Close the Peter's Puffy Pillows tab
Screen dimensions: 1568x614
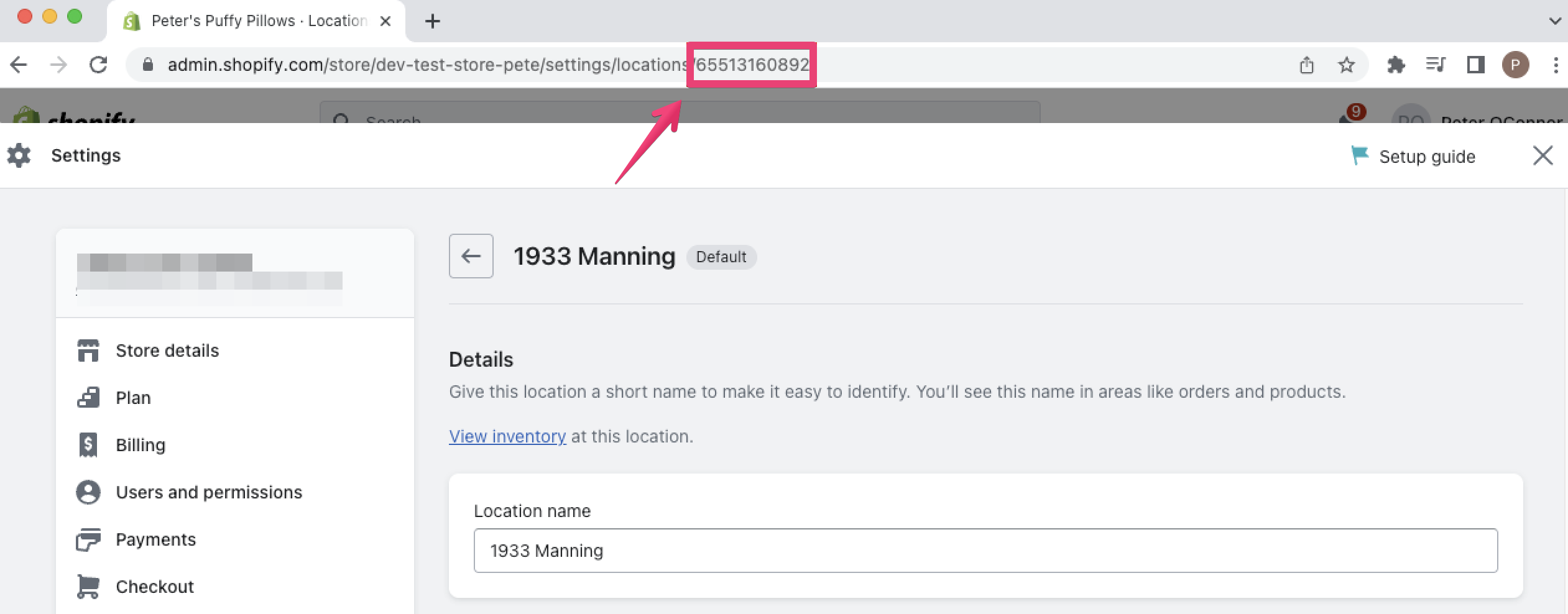point(385,21)
